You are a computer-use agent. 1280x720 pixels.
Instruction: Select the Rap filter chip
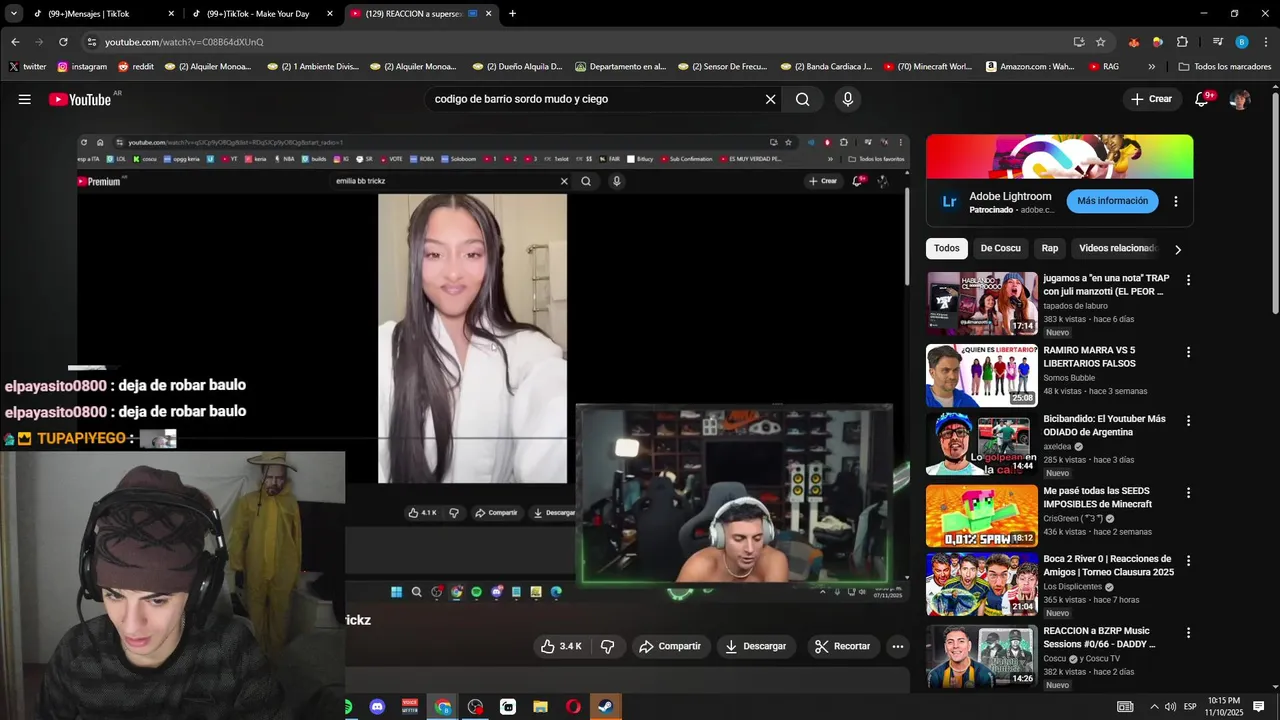(x=1049, y=248)
